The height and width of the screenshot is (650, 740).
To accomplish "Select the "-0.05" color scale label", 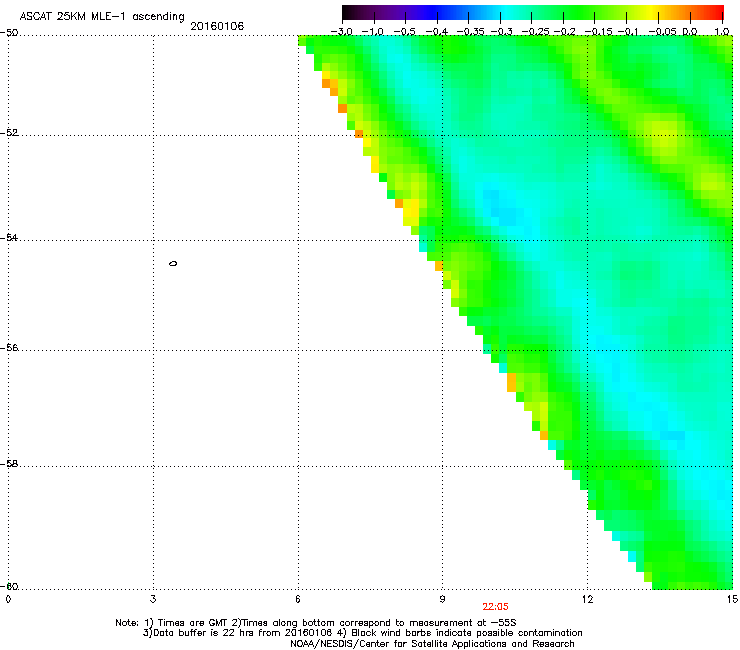I will [x=663, y=32].
